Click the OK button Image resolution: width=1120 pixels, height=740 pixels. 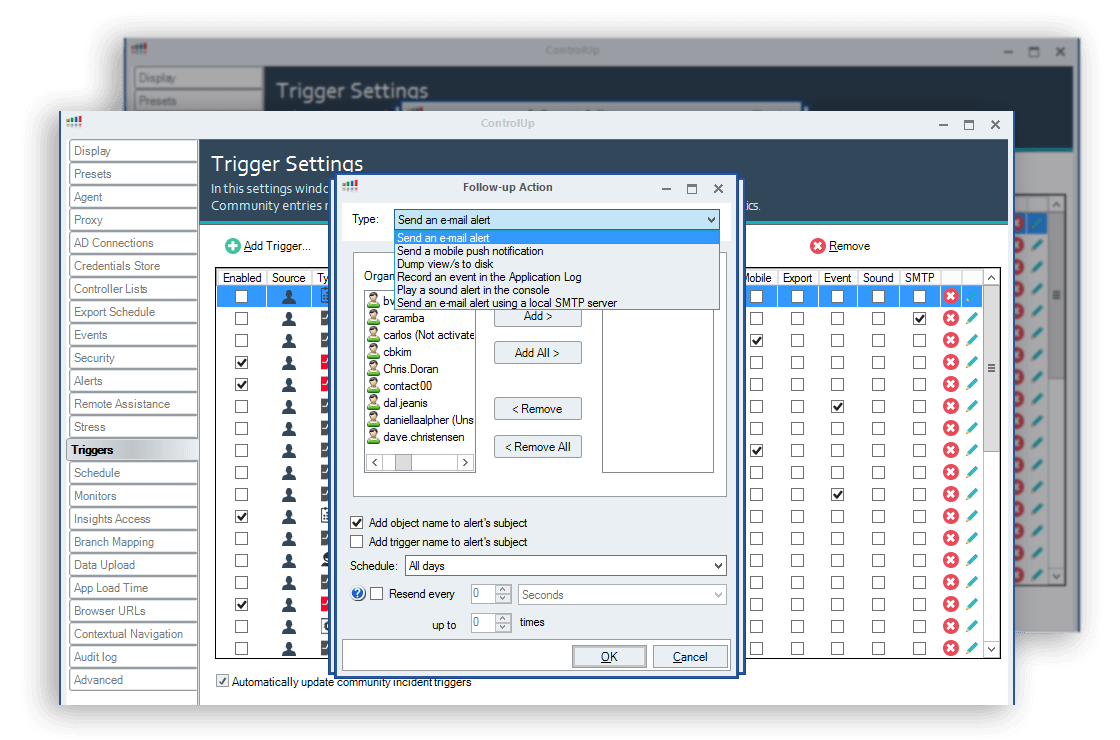pyautogui.click(x=609, y=656)
